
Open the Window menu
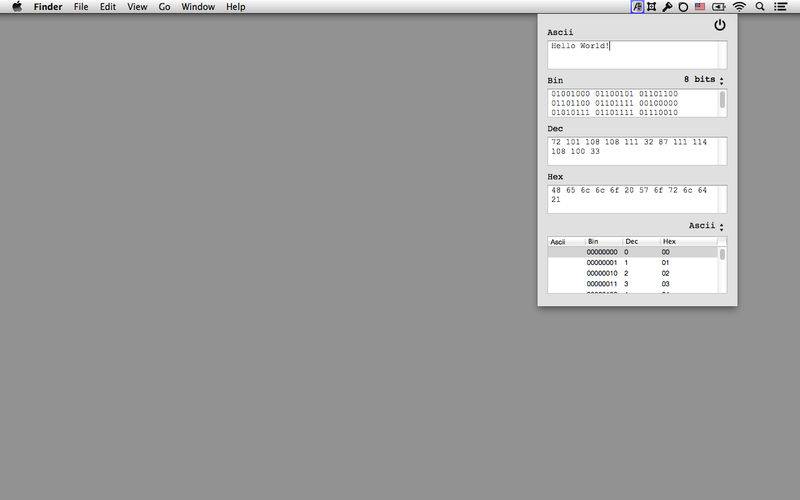click(x=198, y=7)
